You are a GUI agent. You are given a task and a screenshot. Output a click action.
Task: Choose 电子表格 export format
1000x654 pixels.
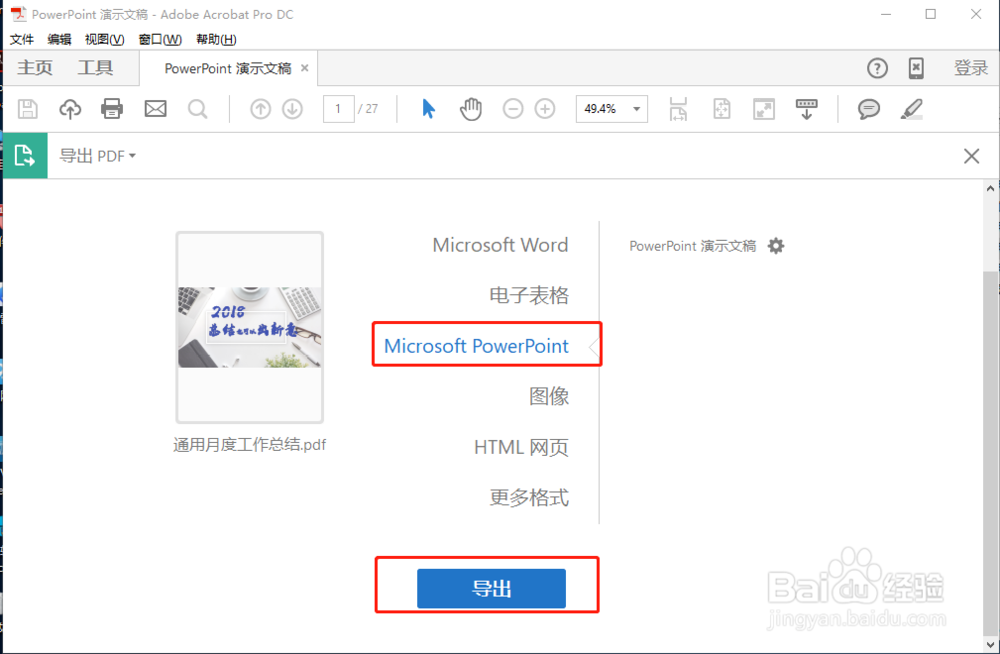coord(529,295)
